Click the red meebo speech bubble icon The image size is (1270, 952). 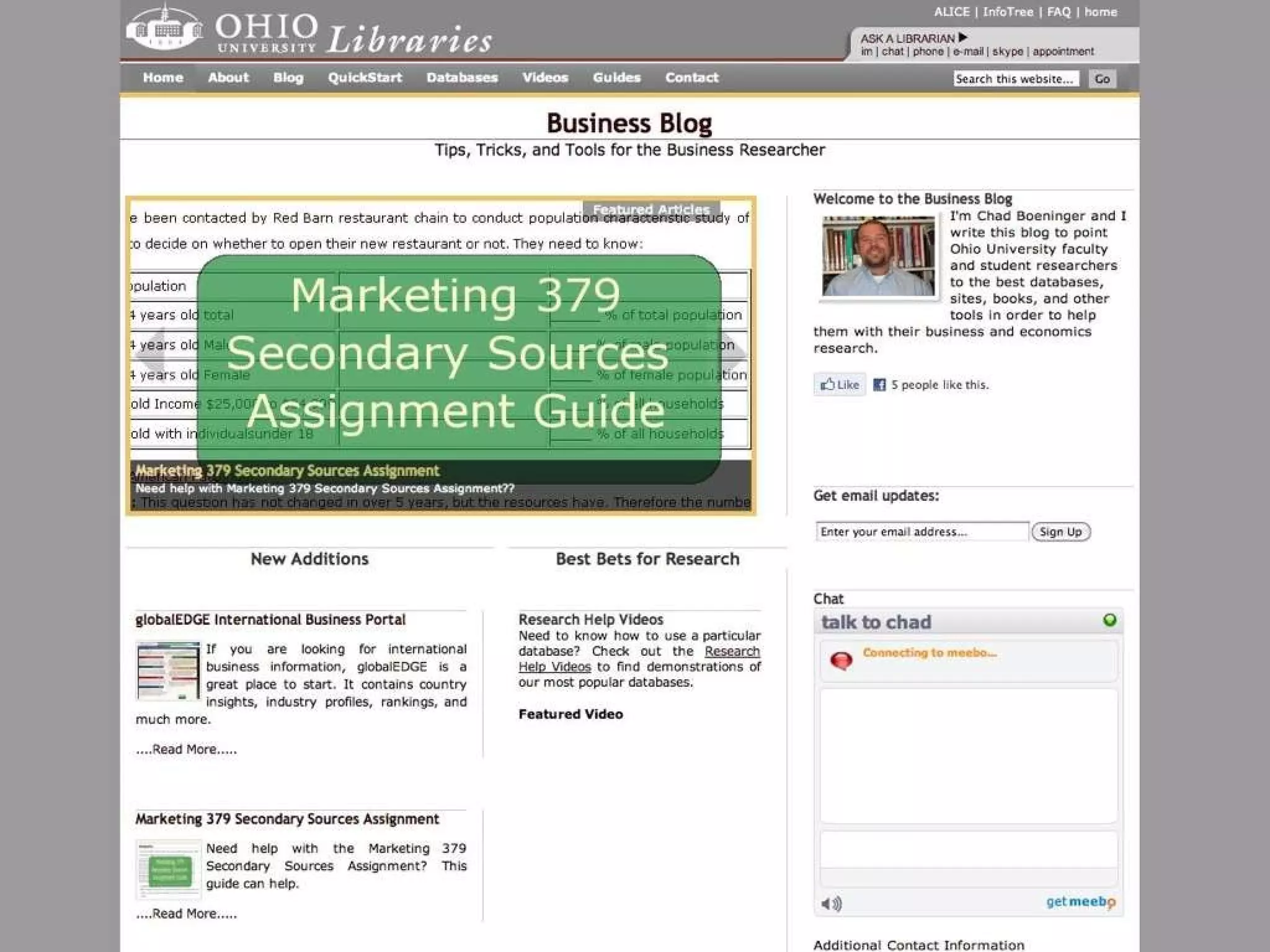(841, 661)
